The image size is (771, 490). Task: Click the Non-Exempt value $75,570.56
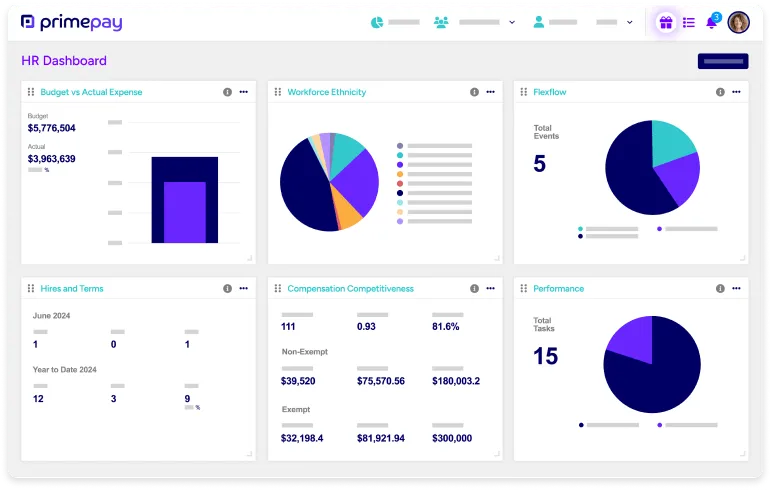tap(381, 381)
